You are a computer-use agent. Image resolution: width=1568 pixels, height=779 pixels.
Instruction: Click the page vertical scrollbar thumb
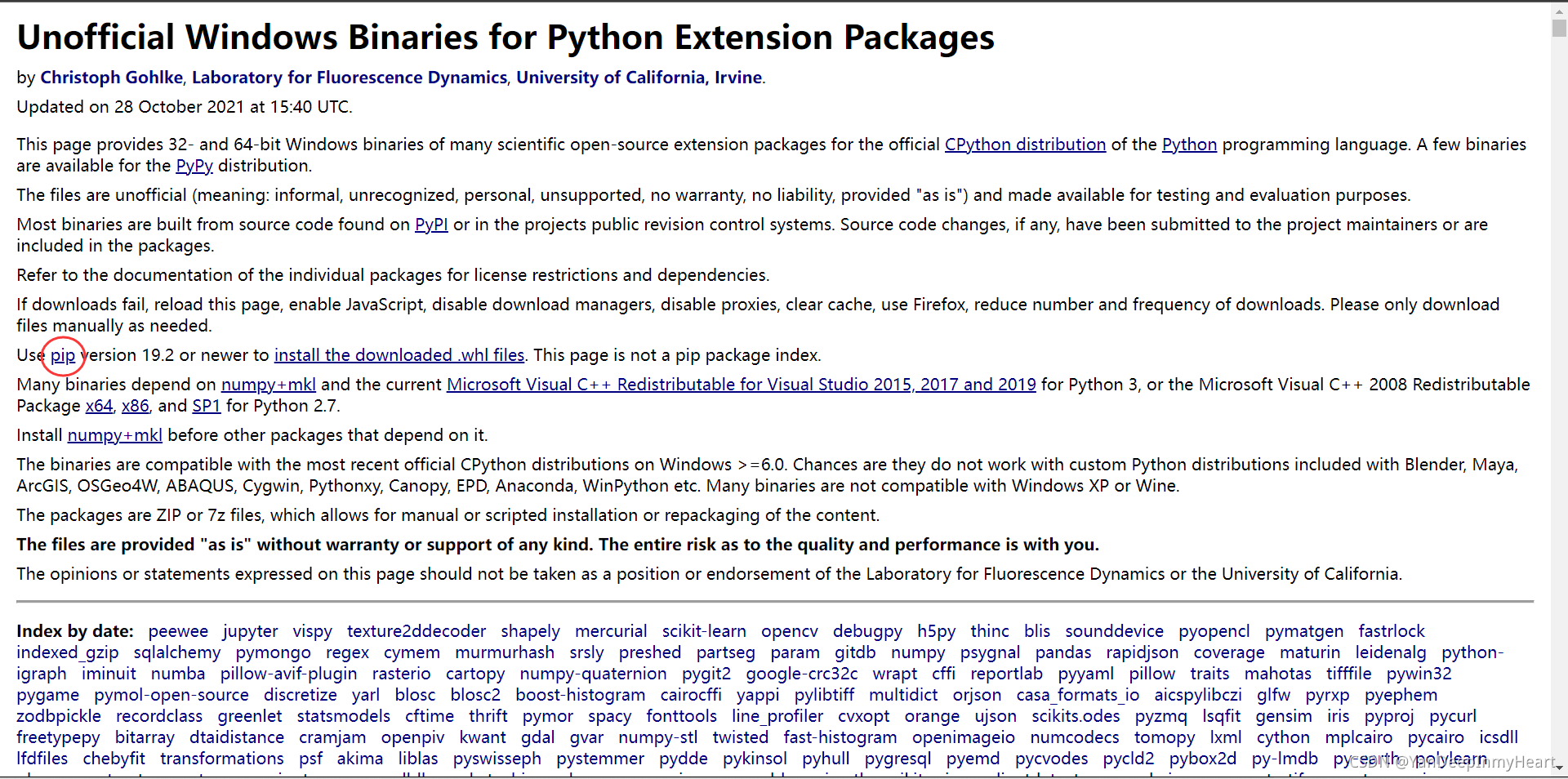pyautogui.click(x=1559, y=28)
